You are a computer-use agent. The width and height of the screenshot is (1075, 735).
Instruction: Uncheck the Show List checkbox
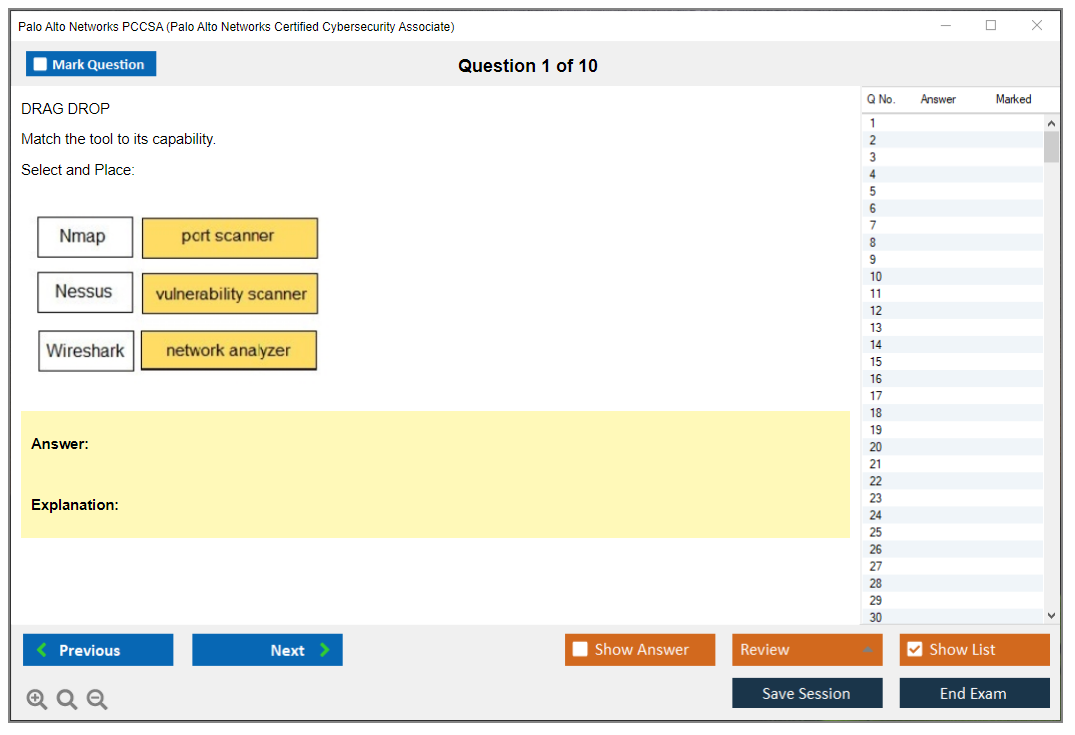(x=914, y=650)
